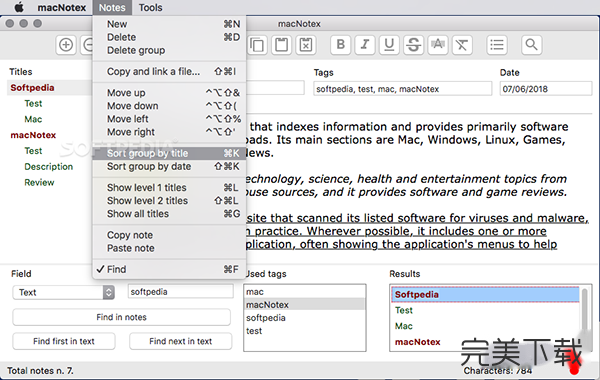Open the Field type dropdown showing Text

coord(64,292)
